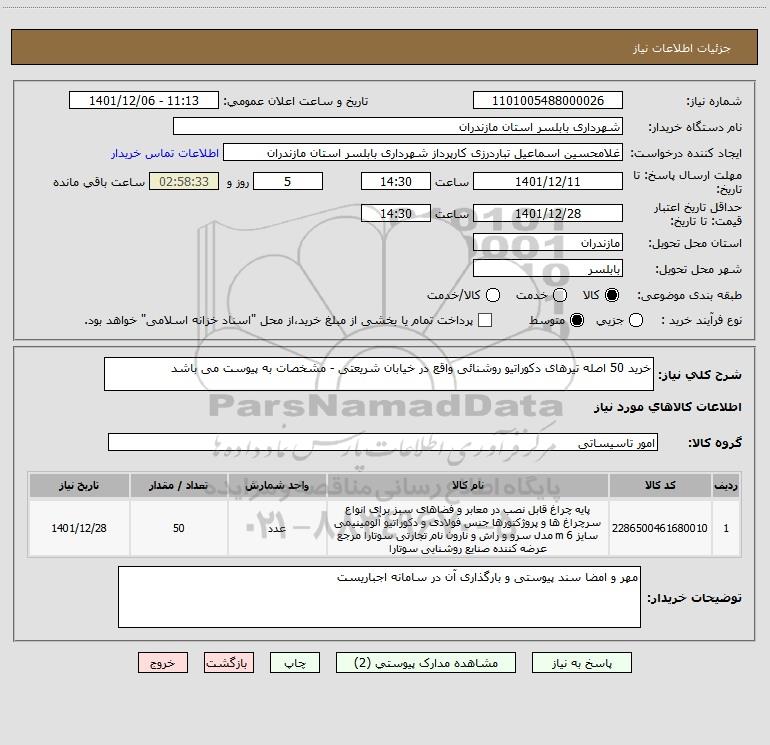Tick the اسناد خزانه اسلامی payment checkbox
Screen dimensions: 770x745
click(485, 320)
